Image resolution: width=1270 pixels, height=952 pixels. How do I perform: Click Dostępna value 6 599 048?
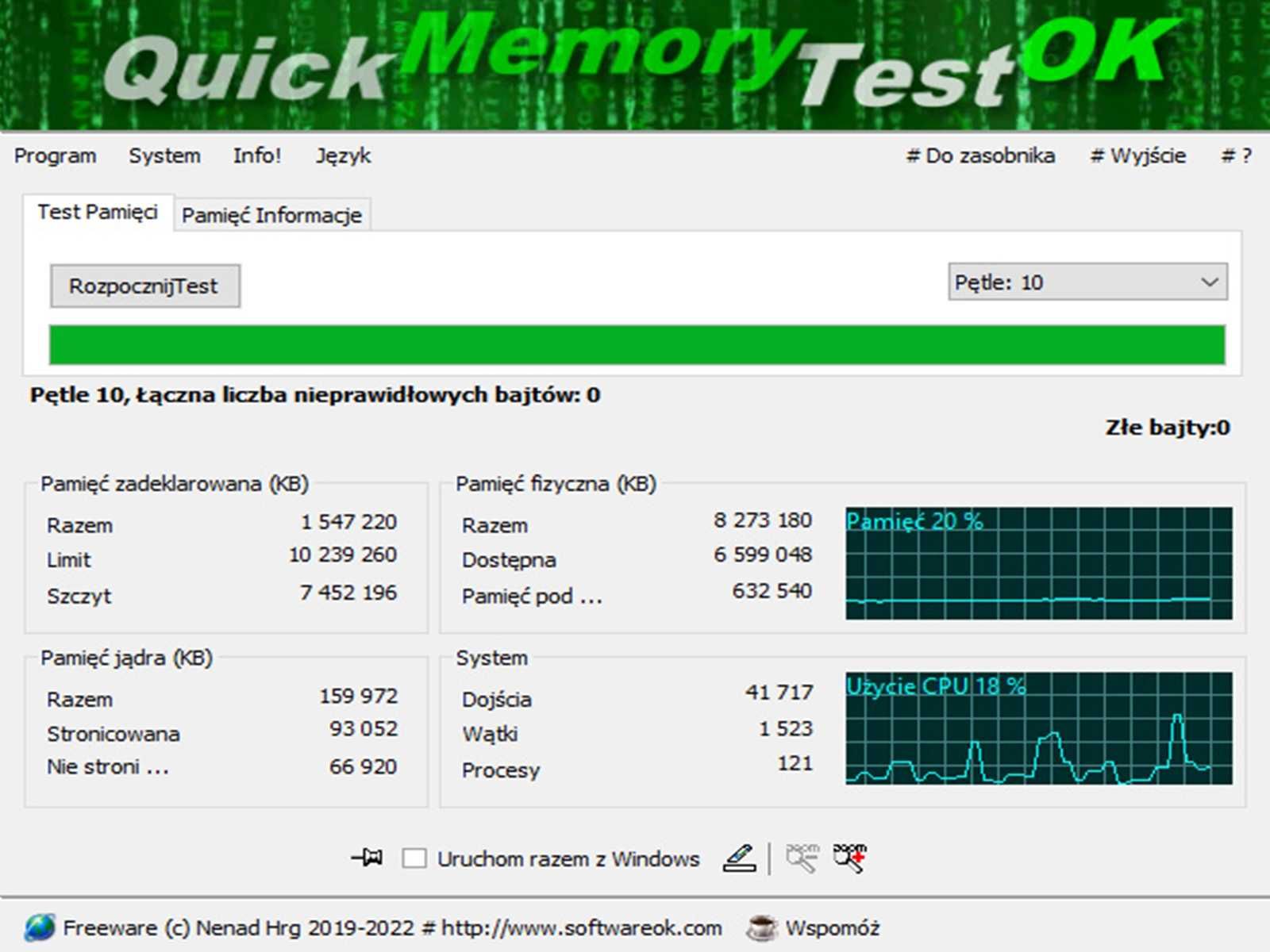point(763,555)
